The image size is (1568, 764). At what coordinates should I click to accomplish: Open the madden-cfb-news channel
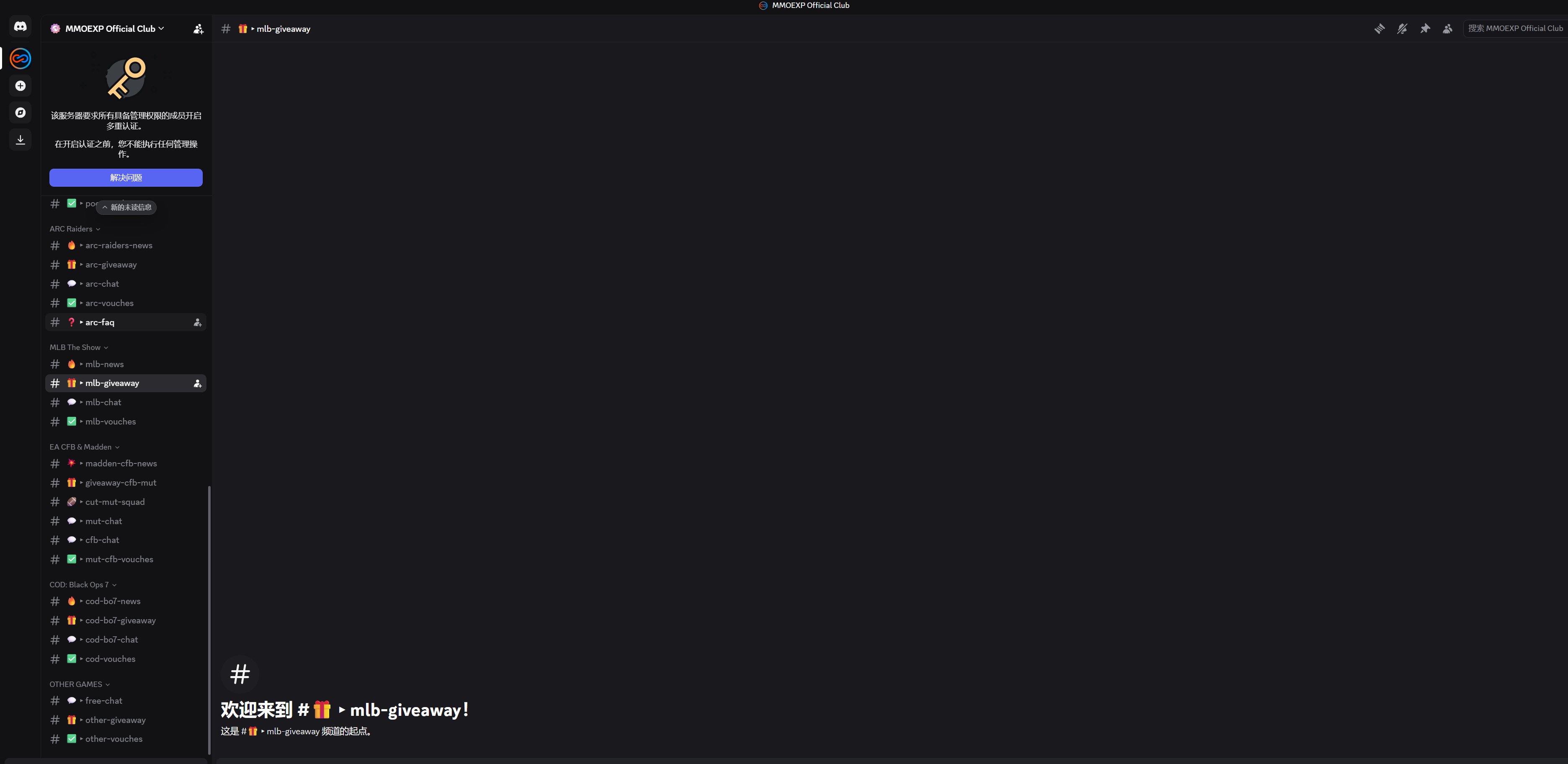126,463
